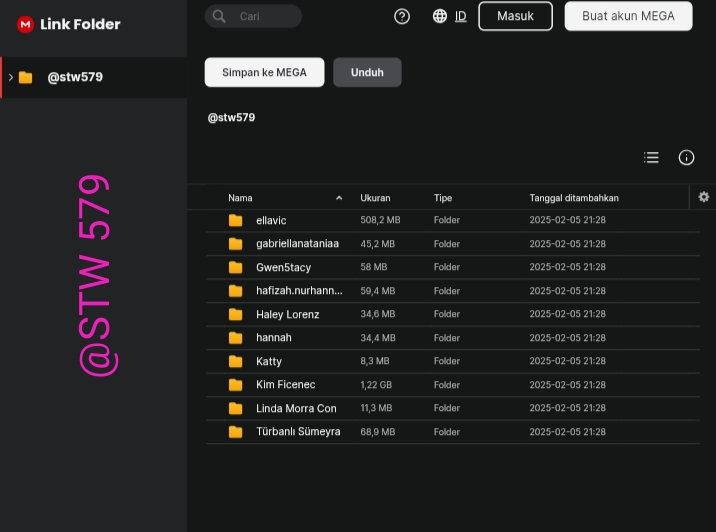Click the Link Folder heading
Image resolution: width=716 pixels, height=532 pixels.
(80, 24)
